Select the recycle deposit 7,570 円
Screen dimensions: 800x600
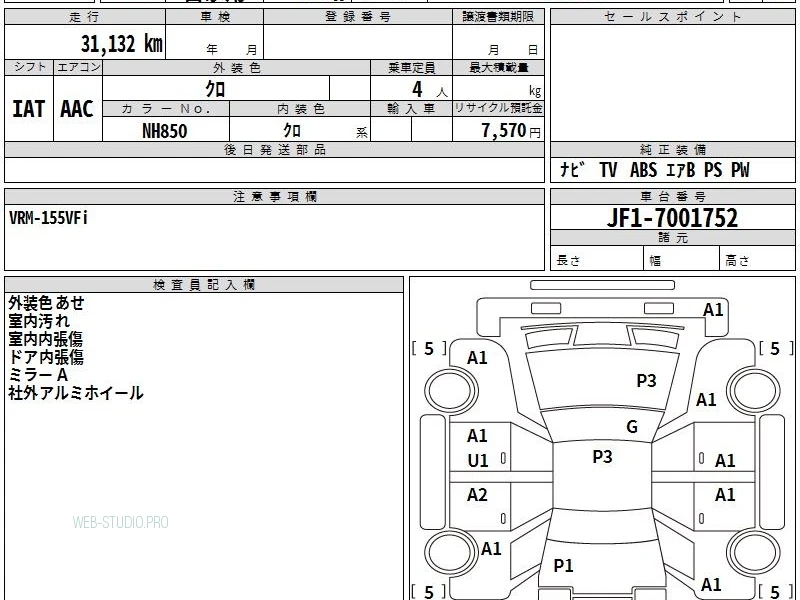point(511,131)
